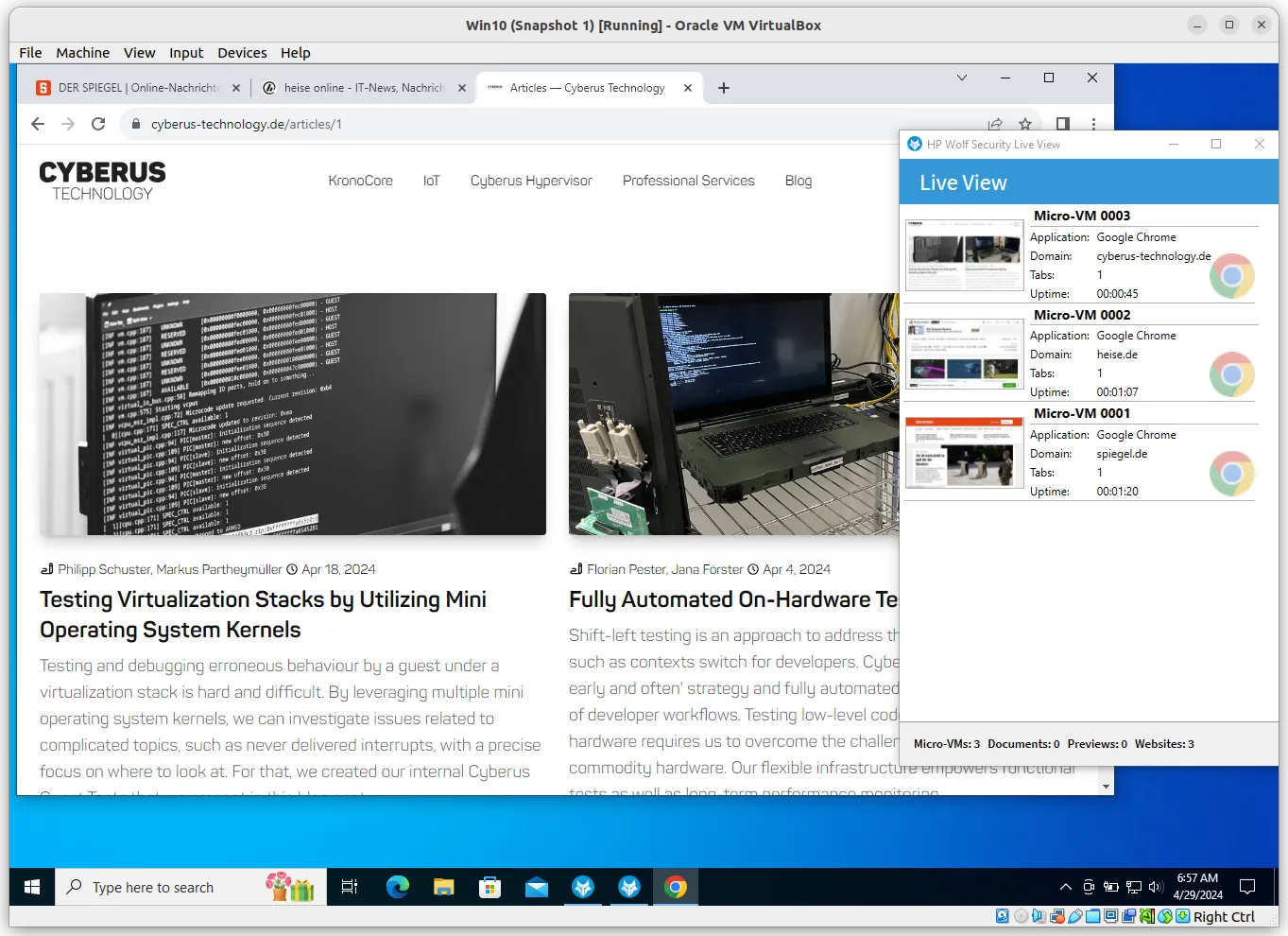Open the Professional Services page
The image size is (1288, 936).
pyautogui.click(x=688, y=181)
